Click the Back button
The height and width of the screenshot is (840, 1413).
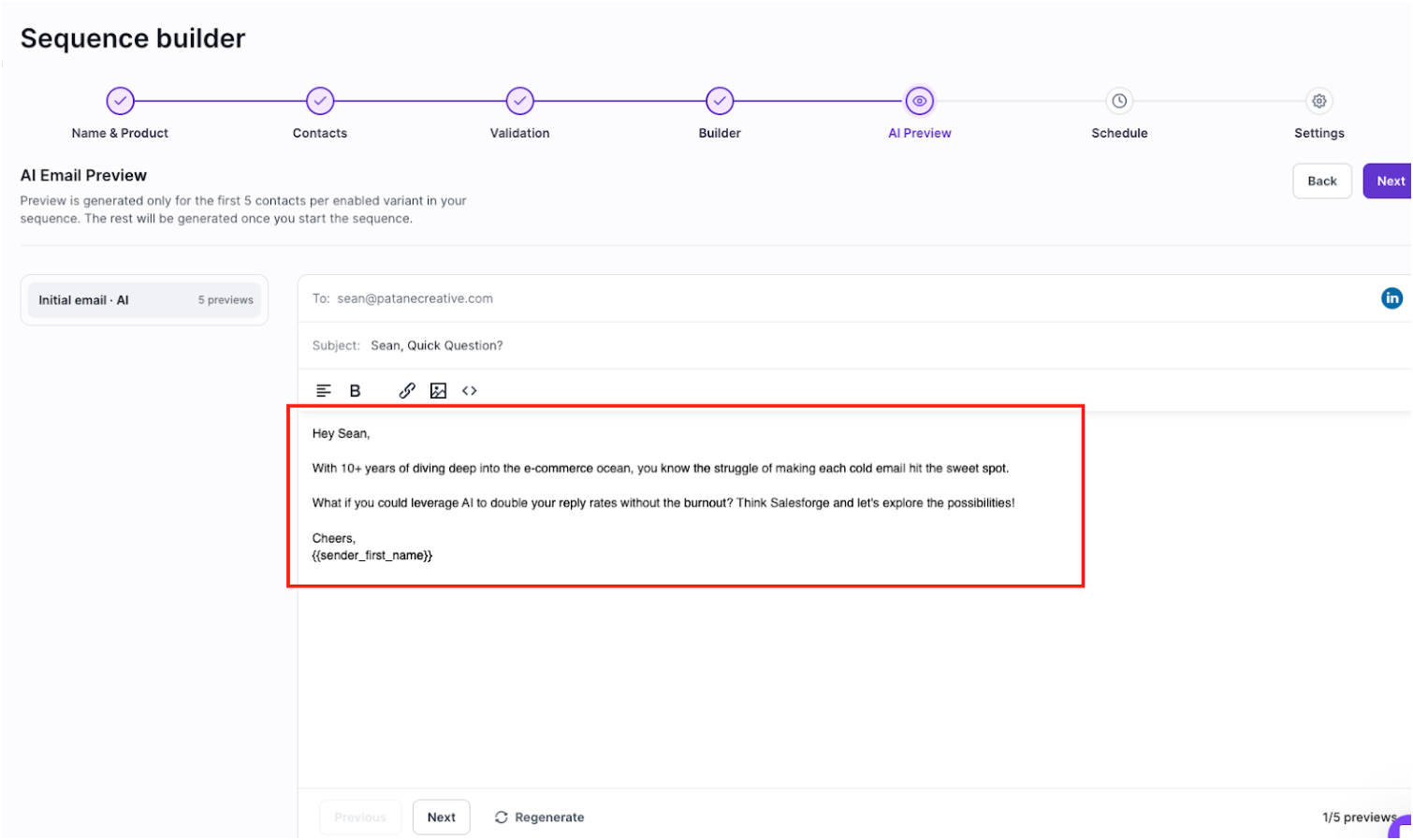pos(1321,181)
